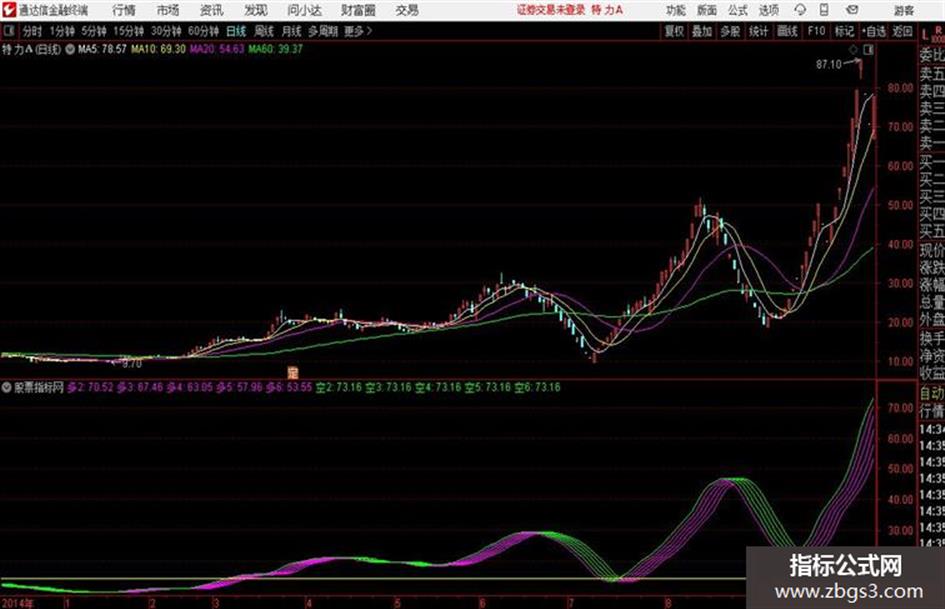Open the 功能 menu

tap(676, 10)
